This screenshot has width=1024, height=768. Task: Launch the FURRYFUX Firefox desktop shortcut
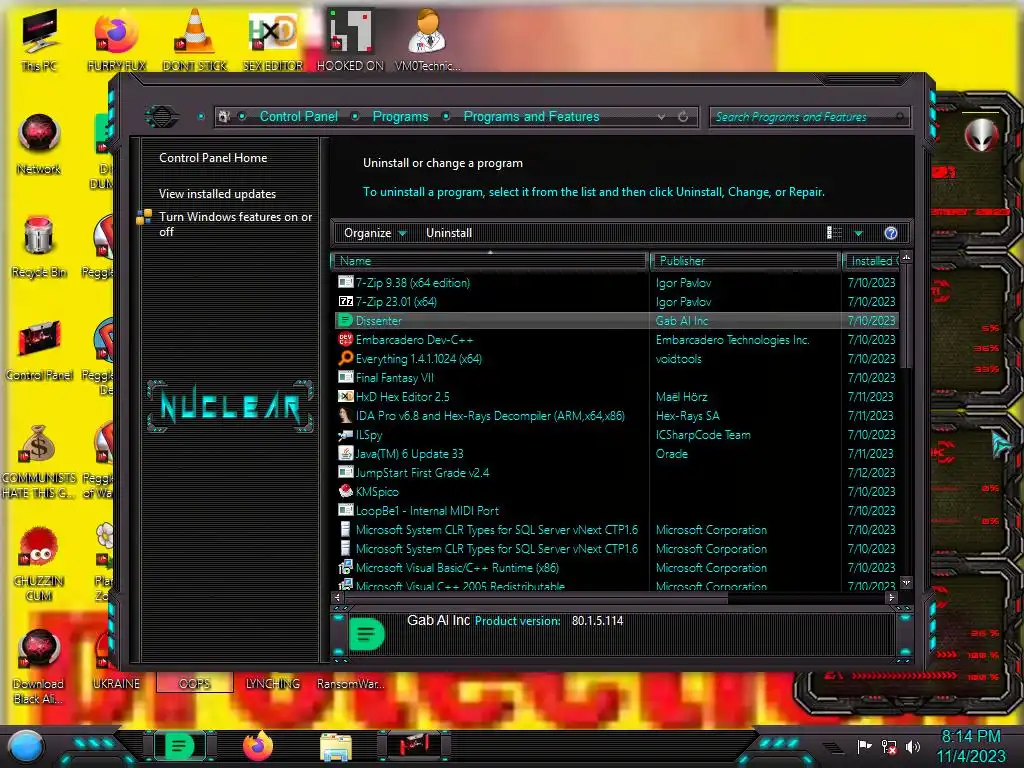tap(116, 40)
